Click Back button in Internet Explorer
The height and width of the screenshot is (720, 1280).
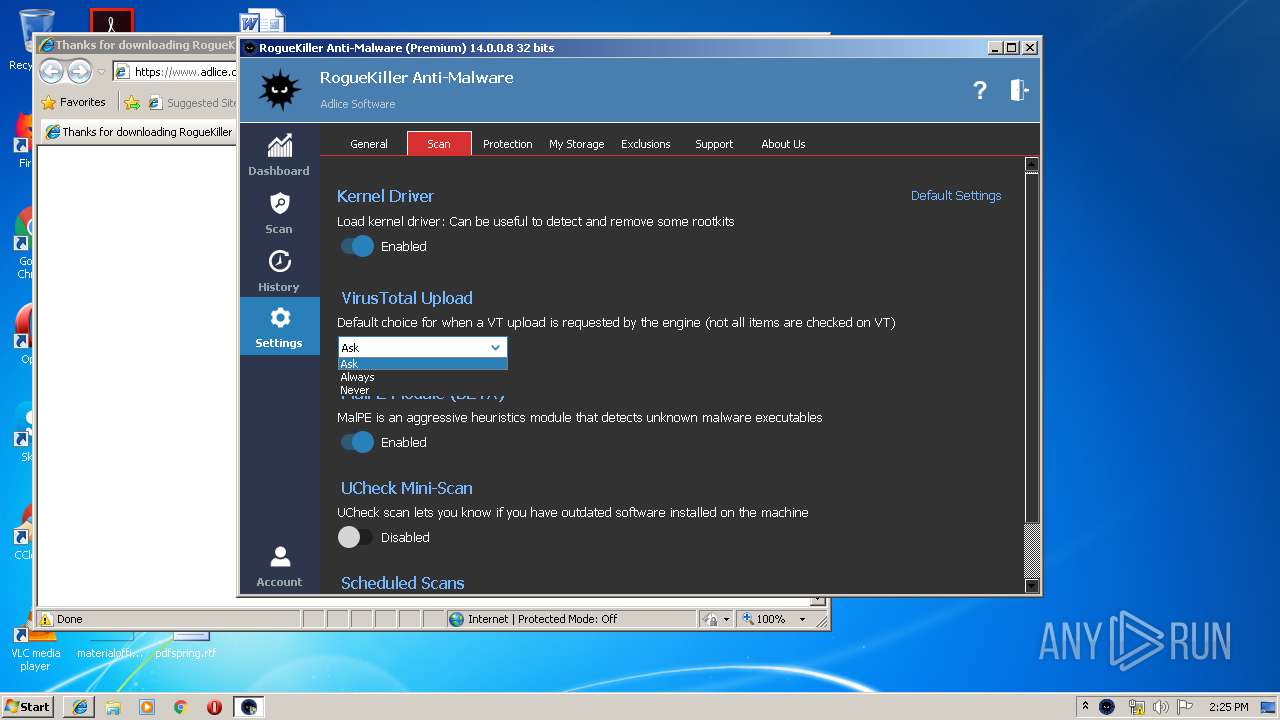pos(52,71)
